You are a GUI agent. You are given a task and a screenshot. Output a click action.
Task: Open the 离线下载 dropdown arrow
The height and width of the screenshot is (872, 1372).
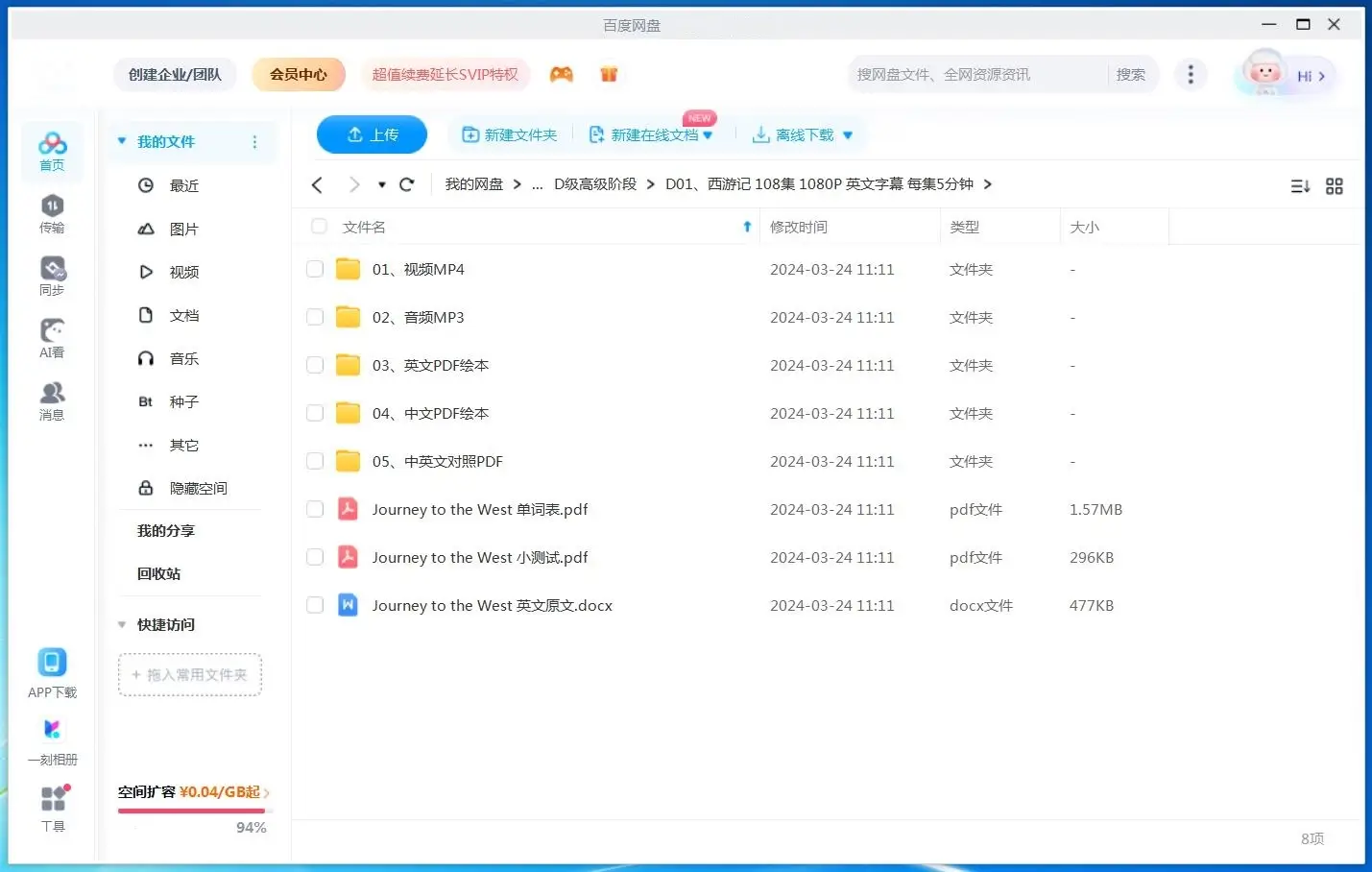(848, 135)
